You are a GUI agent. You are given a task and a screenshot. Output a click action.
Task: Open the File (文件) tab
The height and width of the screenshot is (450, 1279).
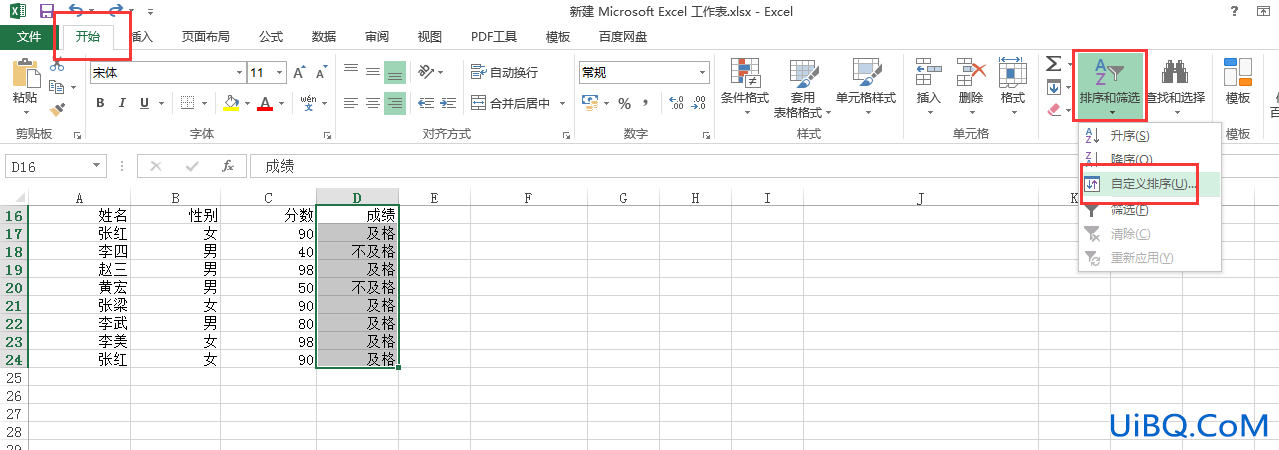29,37
